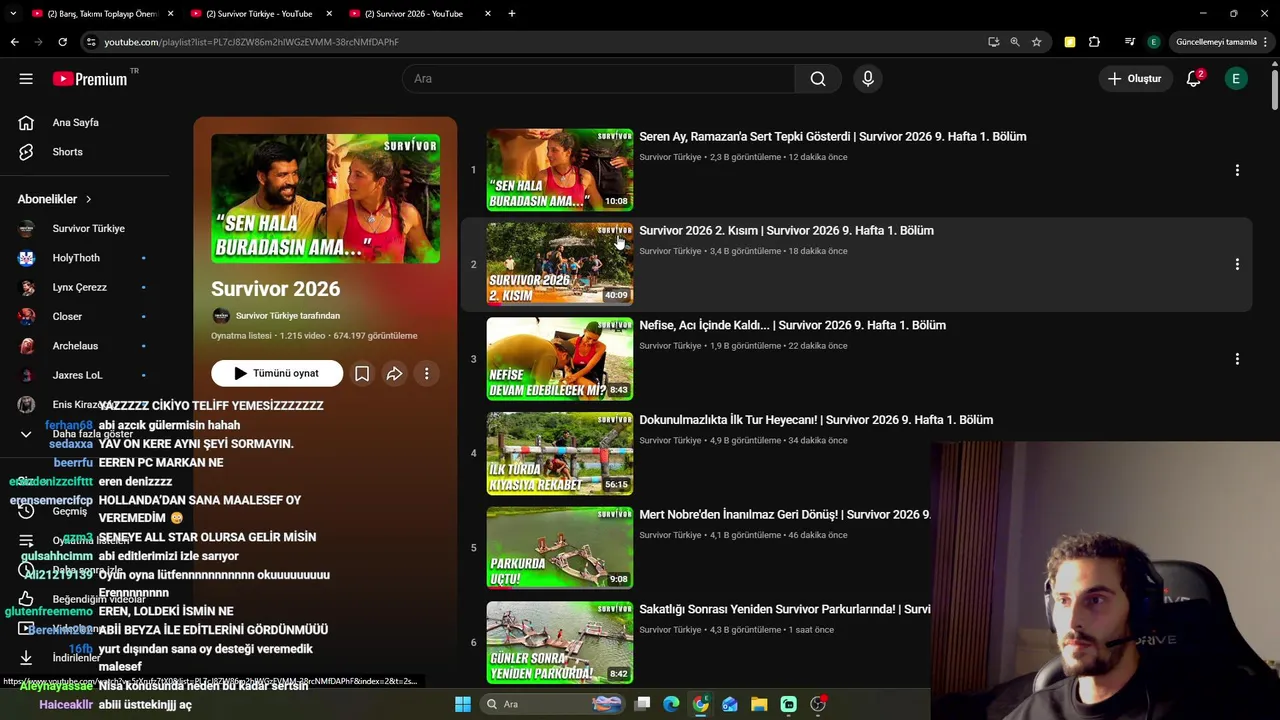1280x720 pixels.
Task: Open Microsoft Edge from the taskbar
Action: point(671,704)
